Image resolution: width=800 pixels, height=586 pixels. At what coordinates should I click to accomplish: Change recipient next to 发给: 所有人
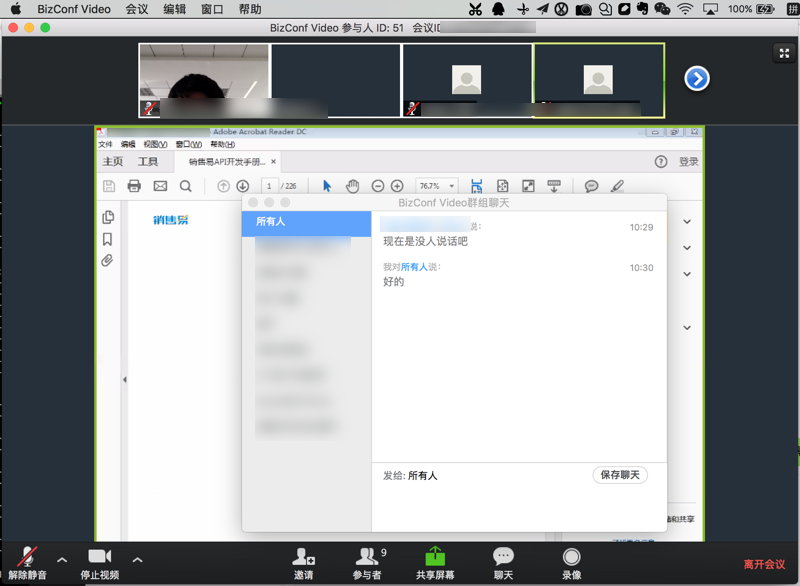tap(422, 475)
